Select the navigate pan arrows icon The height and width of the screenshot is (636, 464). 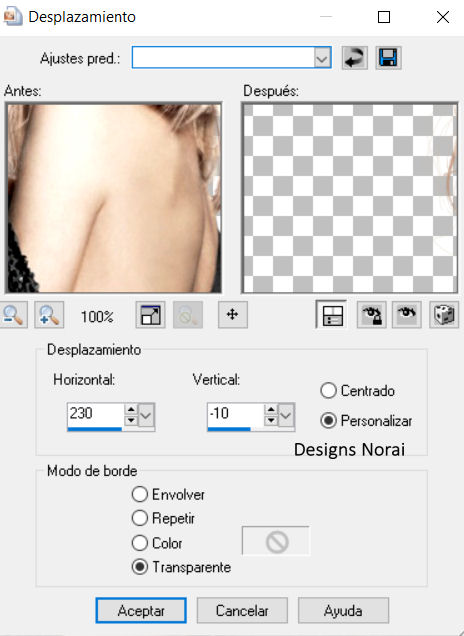tap(232, 314)
